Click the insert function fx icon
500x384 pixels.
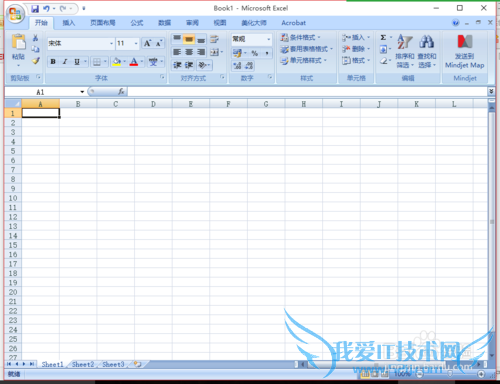coord(121,91)
